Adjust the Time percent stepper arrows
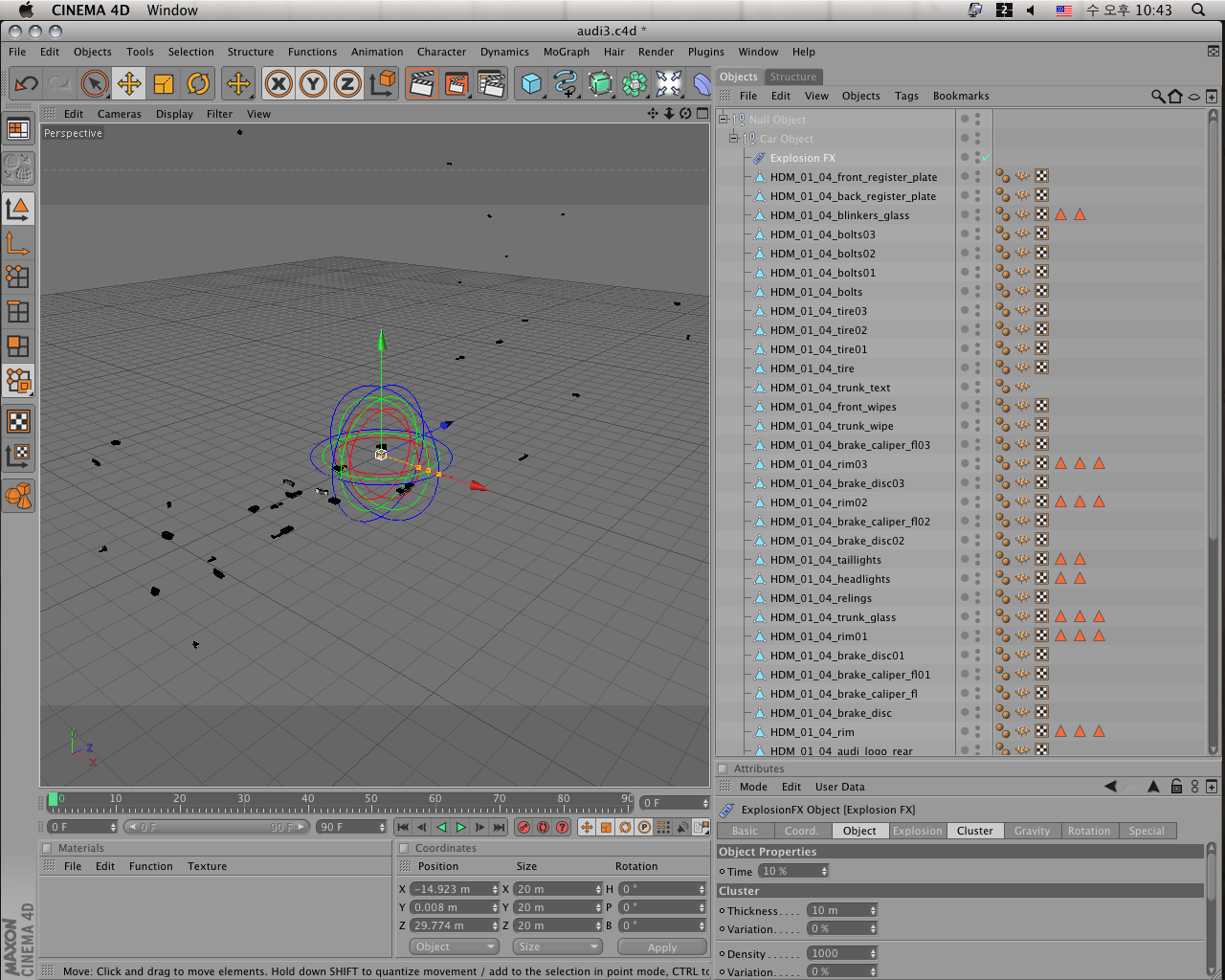Viewport: 1225px width, 980px height. (824, 871)
